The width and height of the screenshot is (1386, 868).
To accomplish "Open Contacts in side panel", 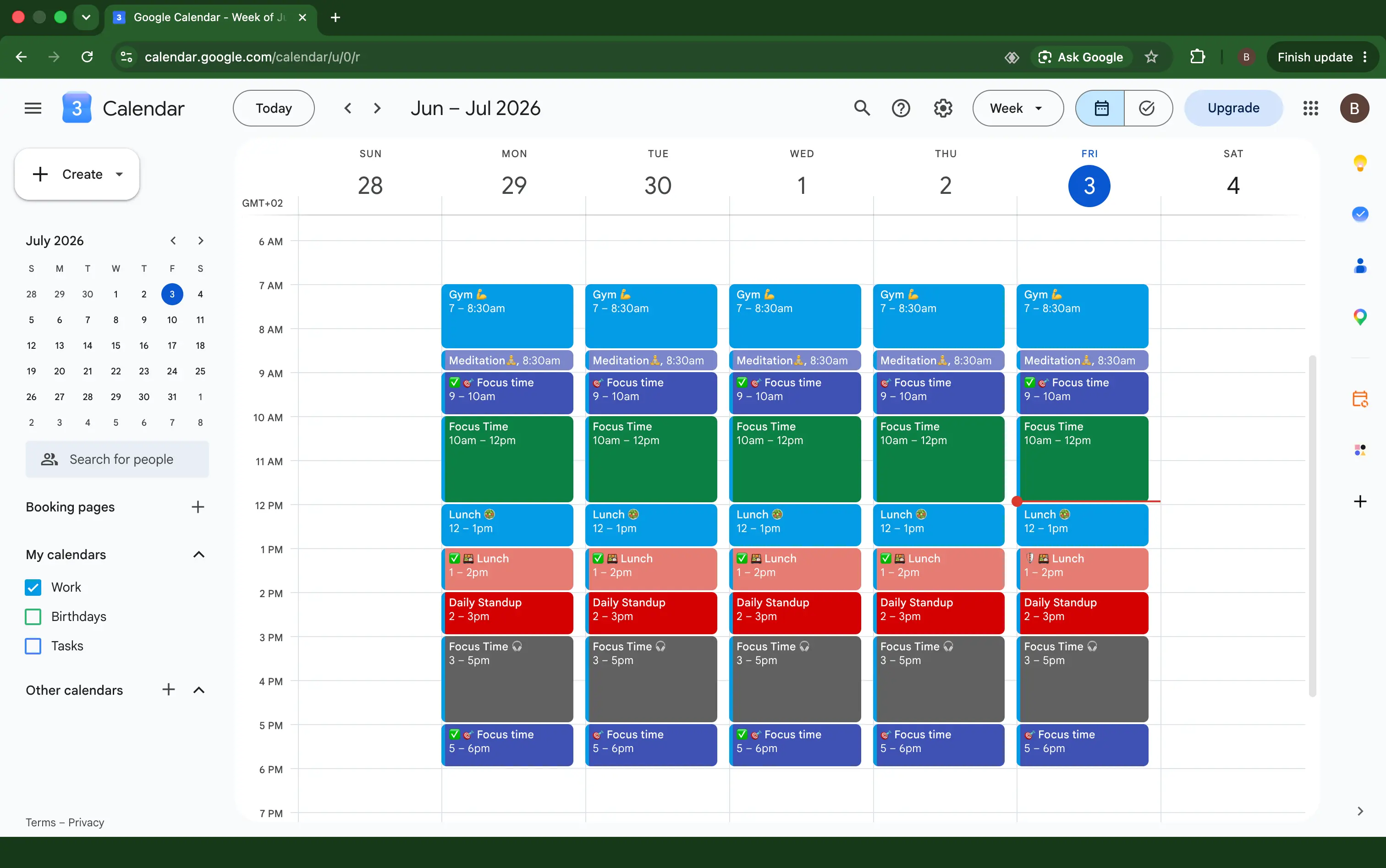I will coord(1359,266).
